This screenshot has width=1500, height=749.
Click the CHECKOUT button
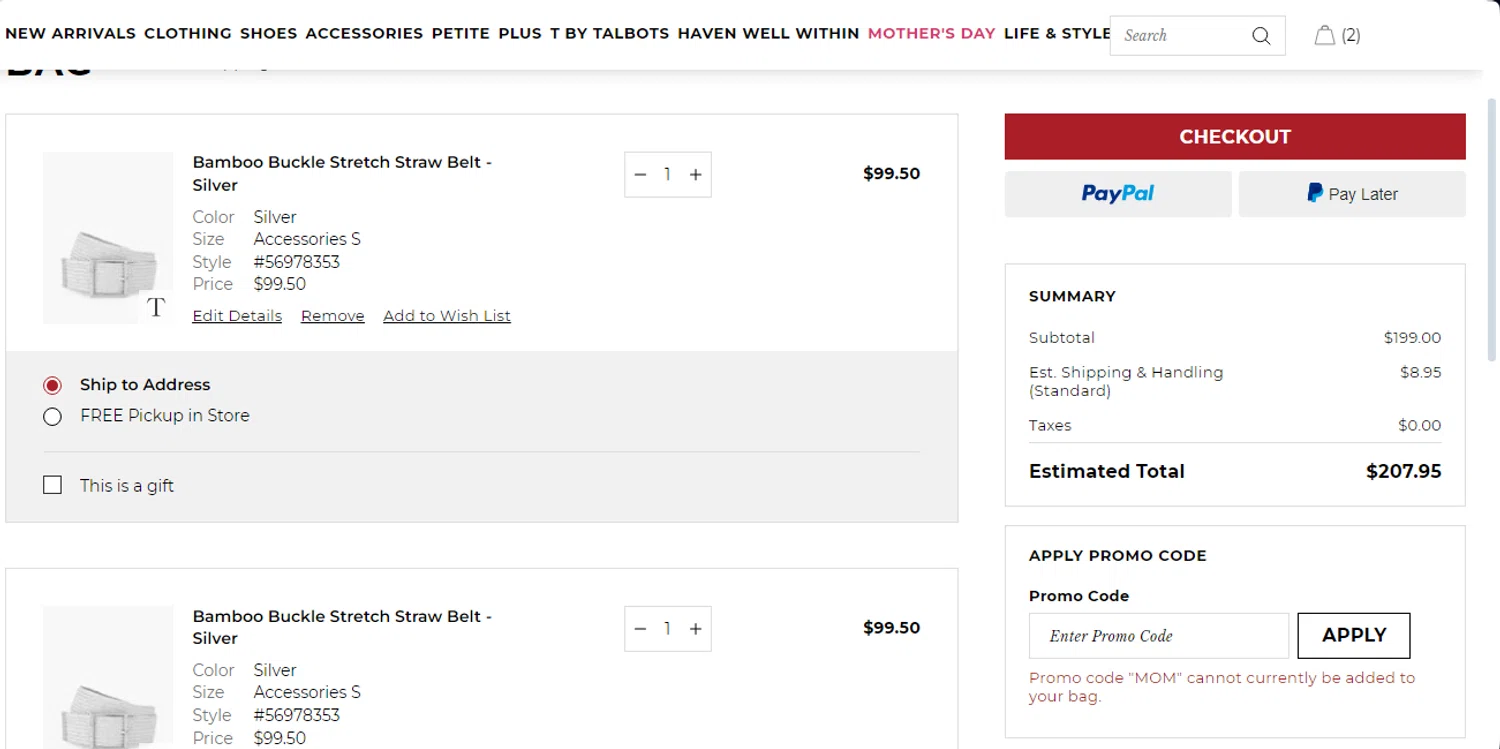(x=1235, y=137)
